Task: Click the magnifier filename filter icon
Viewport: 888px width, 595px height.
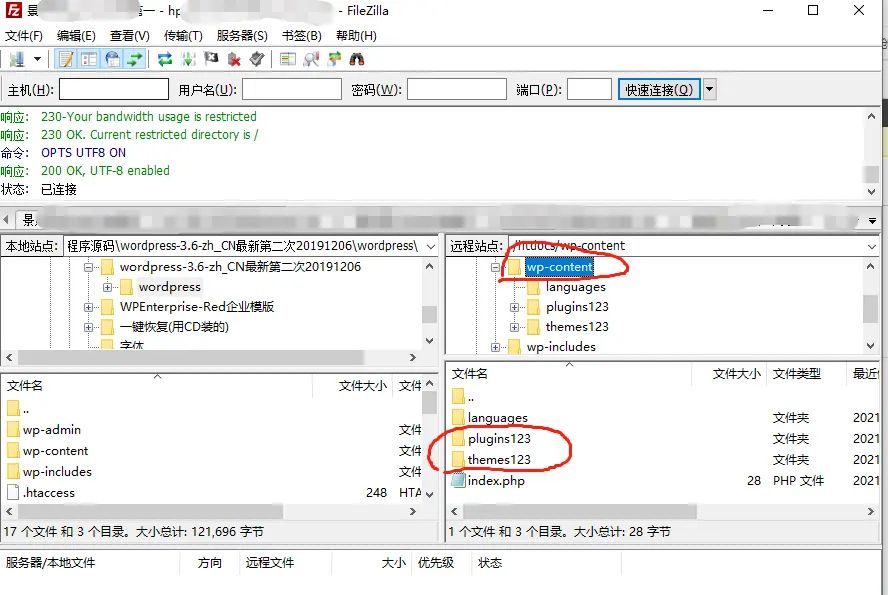Action: 311,59
